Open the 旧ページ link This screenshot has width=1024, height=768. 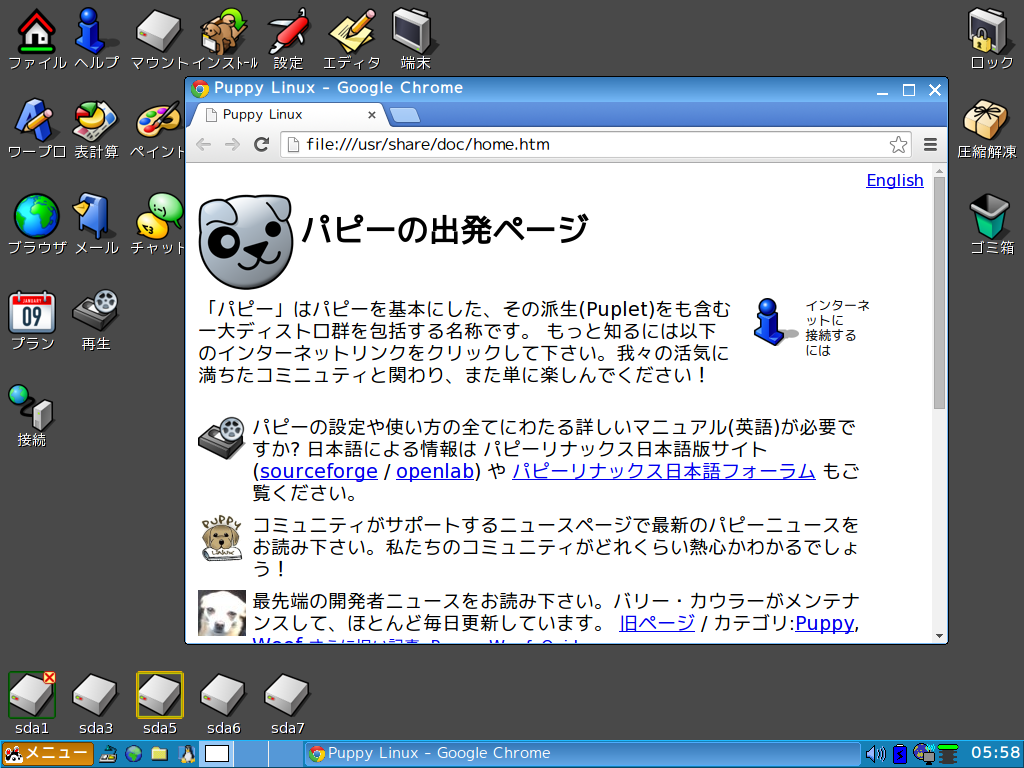click(656, 623)
